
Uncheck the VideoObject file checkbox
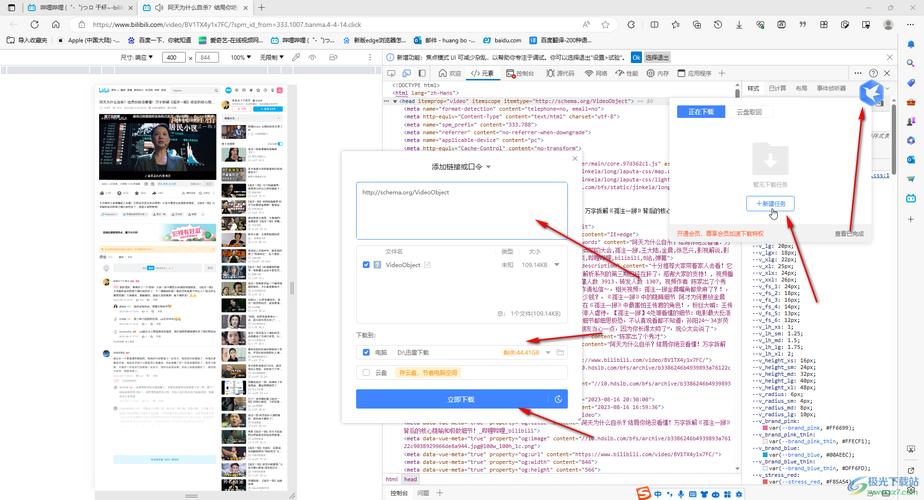click(x=367, y=265)
